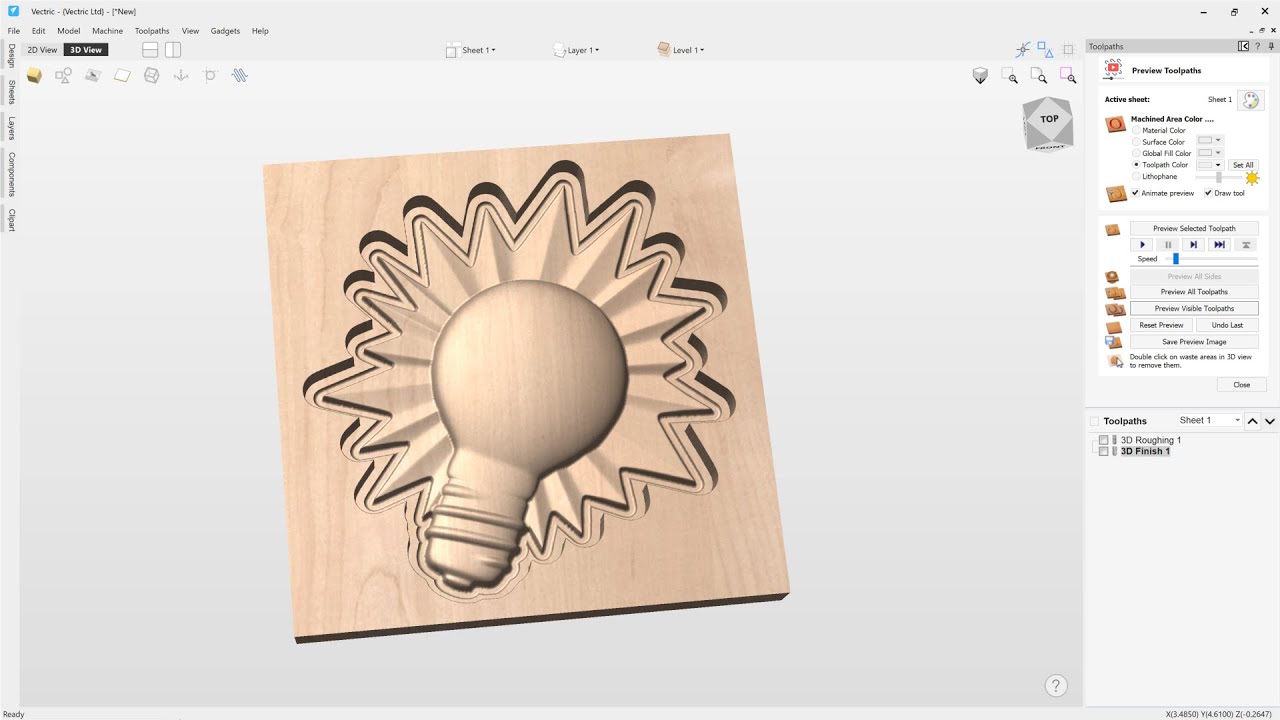
Task: Open the color palette icon beside Sheet 1
Action: coord(1251,100)
